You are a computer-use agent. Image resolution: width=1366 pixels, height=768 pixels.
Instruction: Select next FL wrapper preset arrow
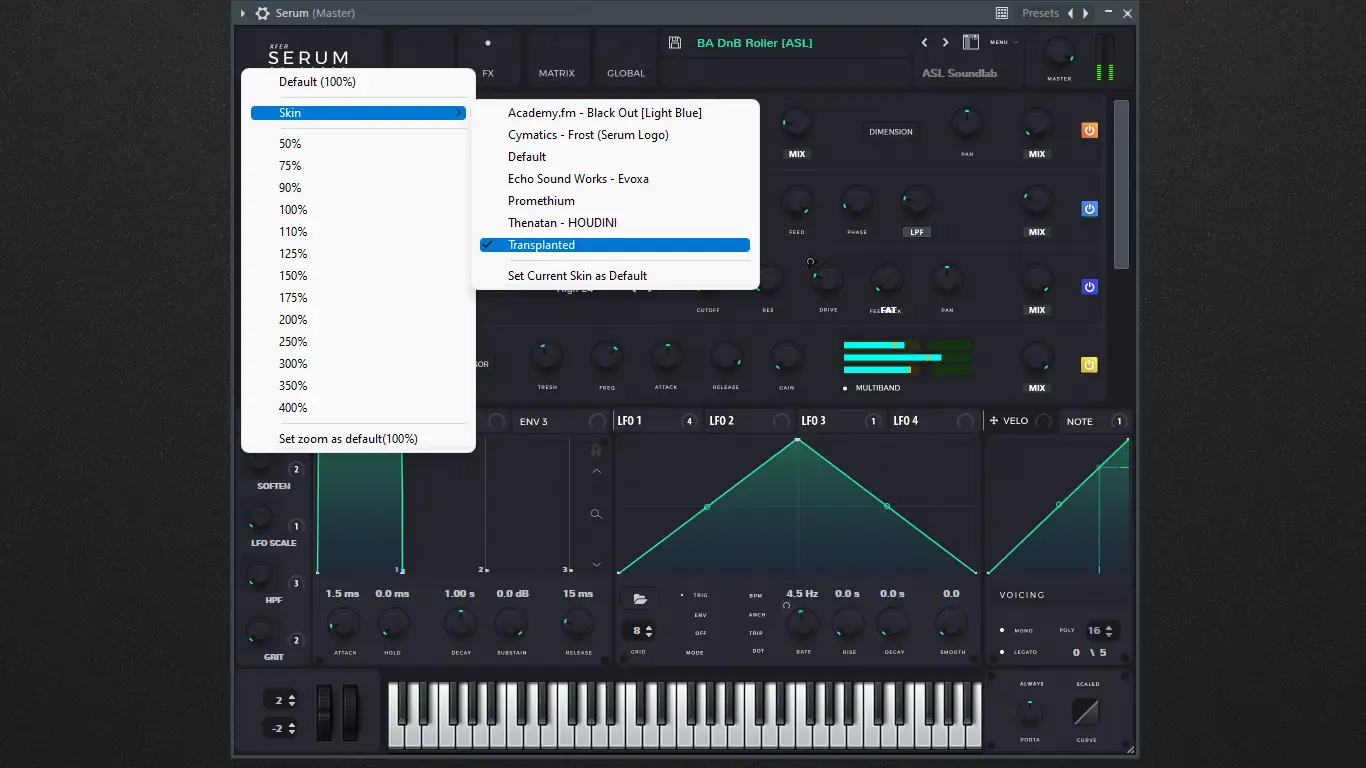(1086, 13)
